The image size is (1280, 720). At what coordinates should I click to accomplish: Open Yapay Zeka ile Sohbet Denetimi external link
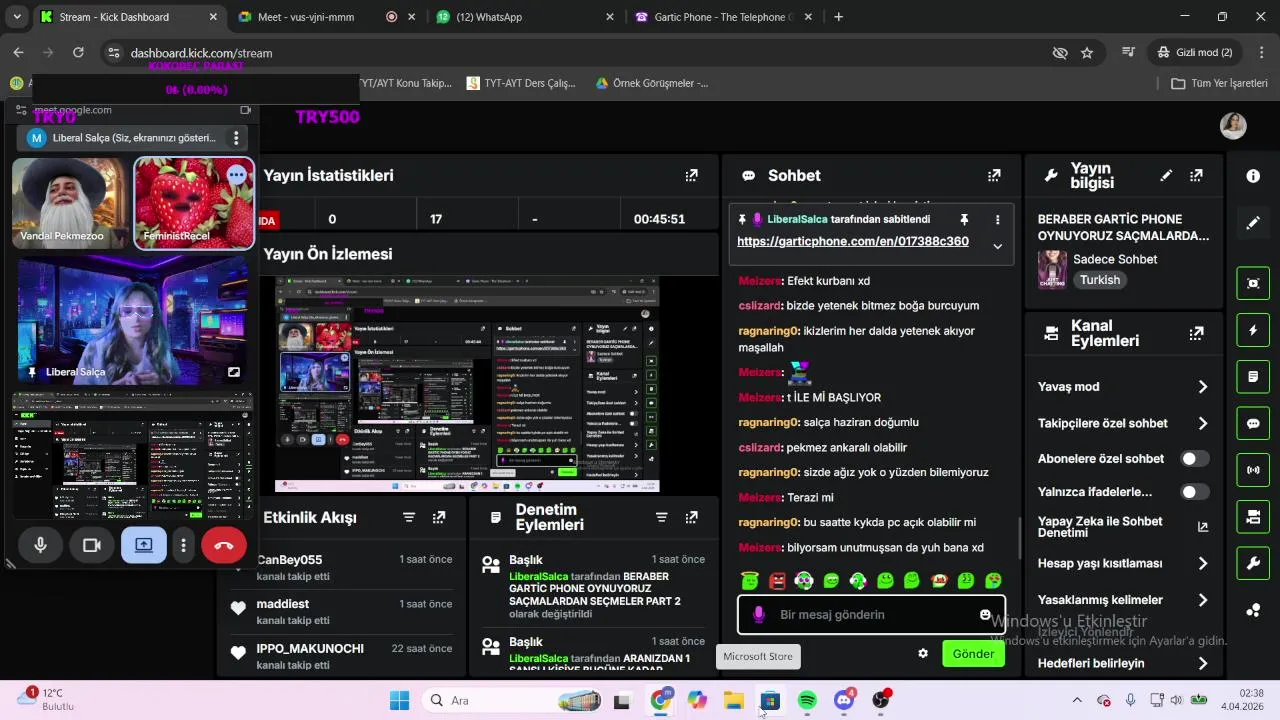(x=1202, y=527)
